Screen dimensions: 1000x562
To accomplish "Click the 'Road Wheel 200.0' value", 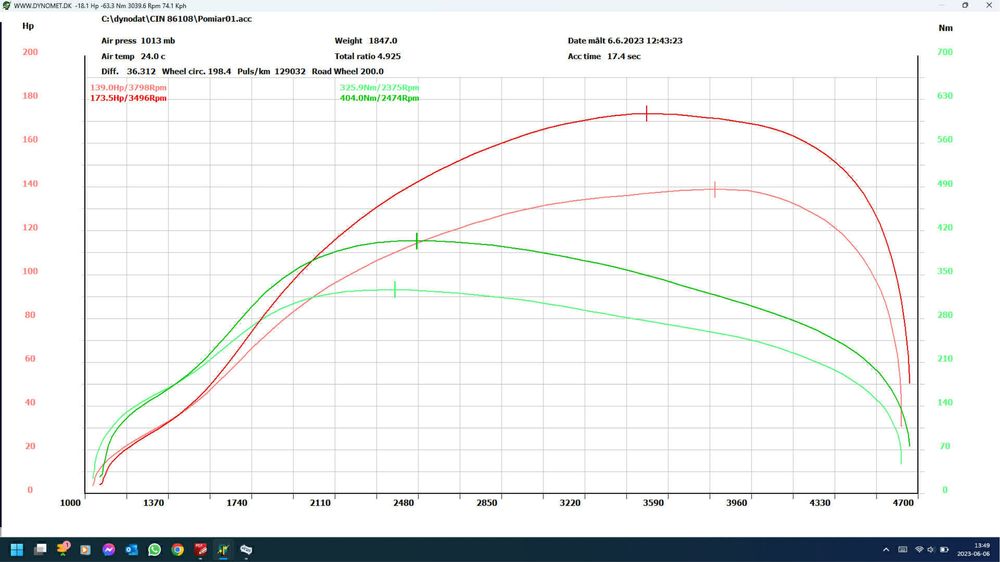I will (x=348, y=71).
